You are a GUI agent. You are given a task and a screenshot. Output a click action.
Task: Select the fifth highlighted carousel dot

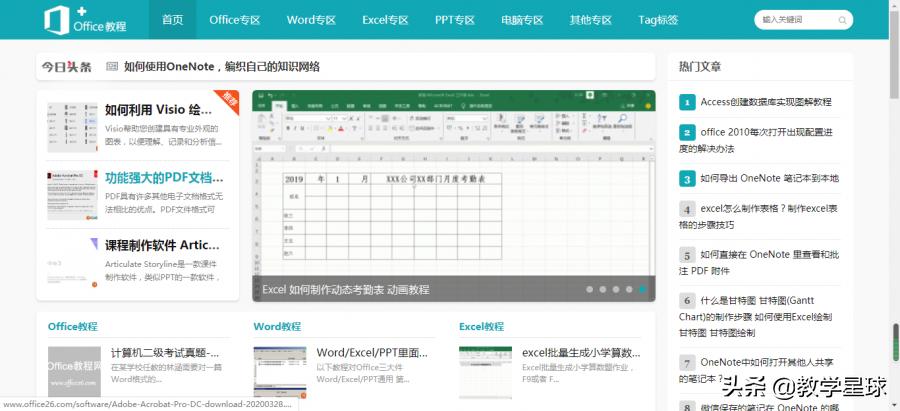[643, 289]
